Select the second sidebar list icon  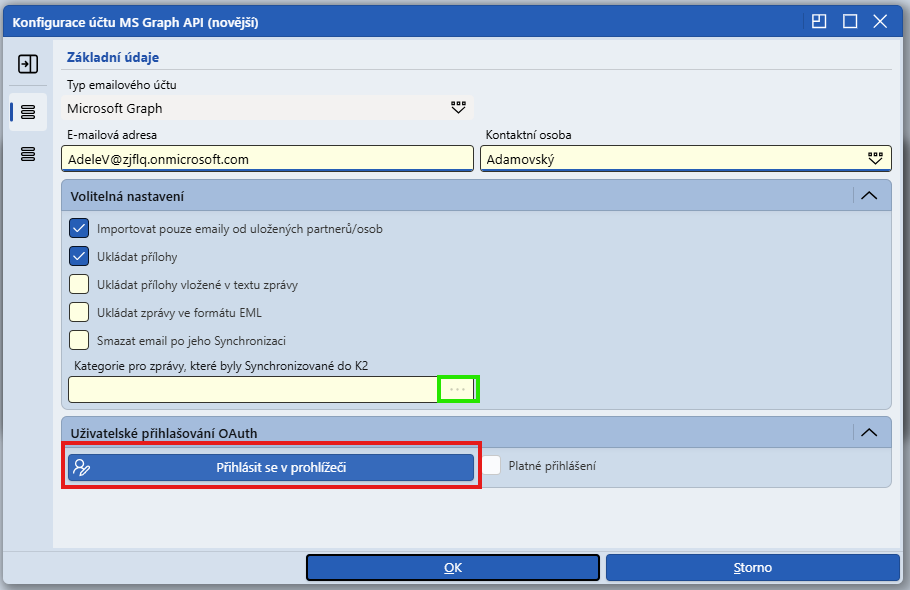(x=28, y=154)
